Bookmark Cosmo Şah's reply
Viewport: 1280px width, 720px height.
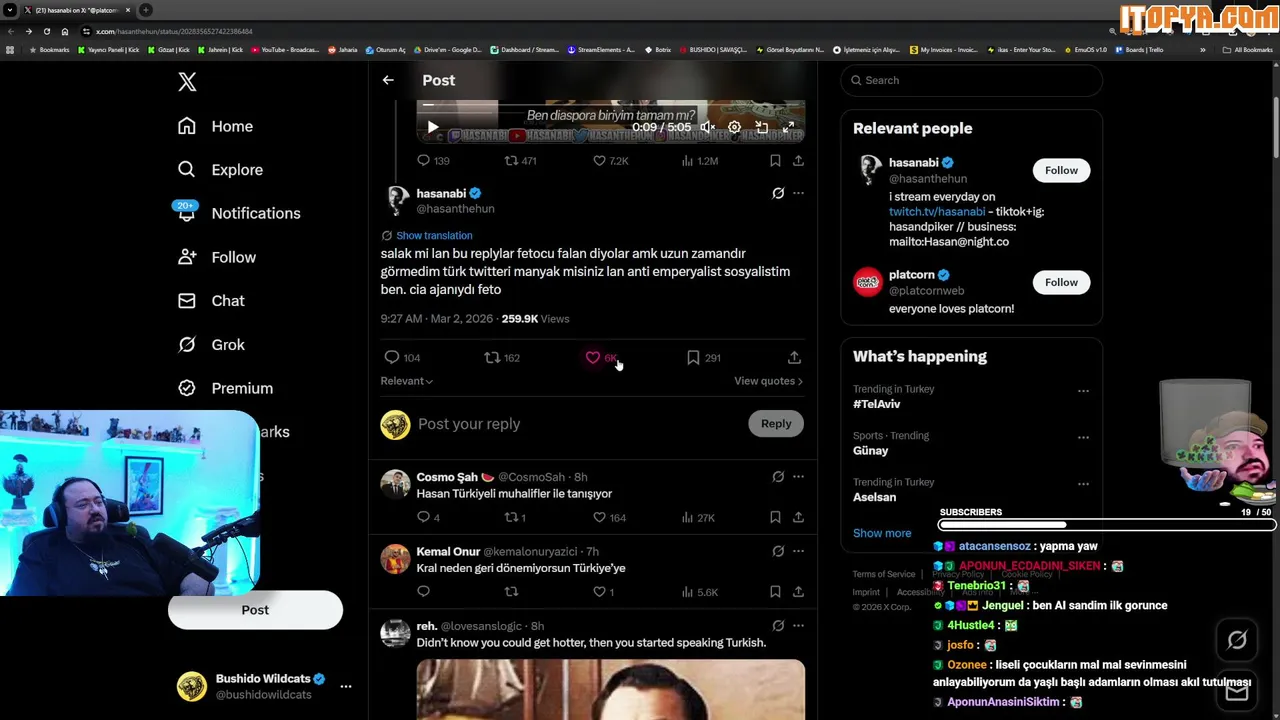775,517
